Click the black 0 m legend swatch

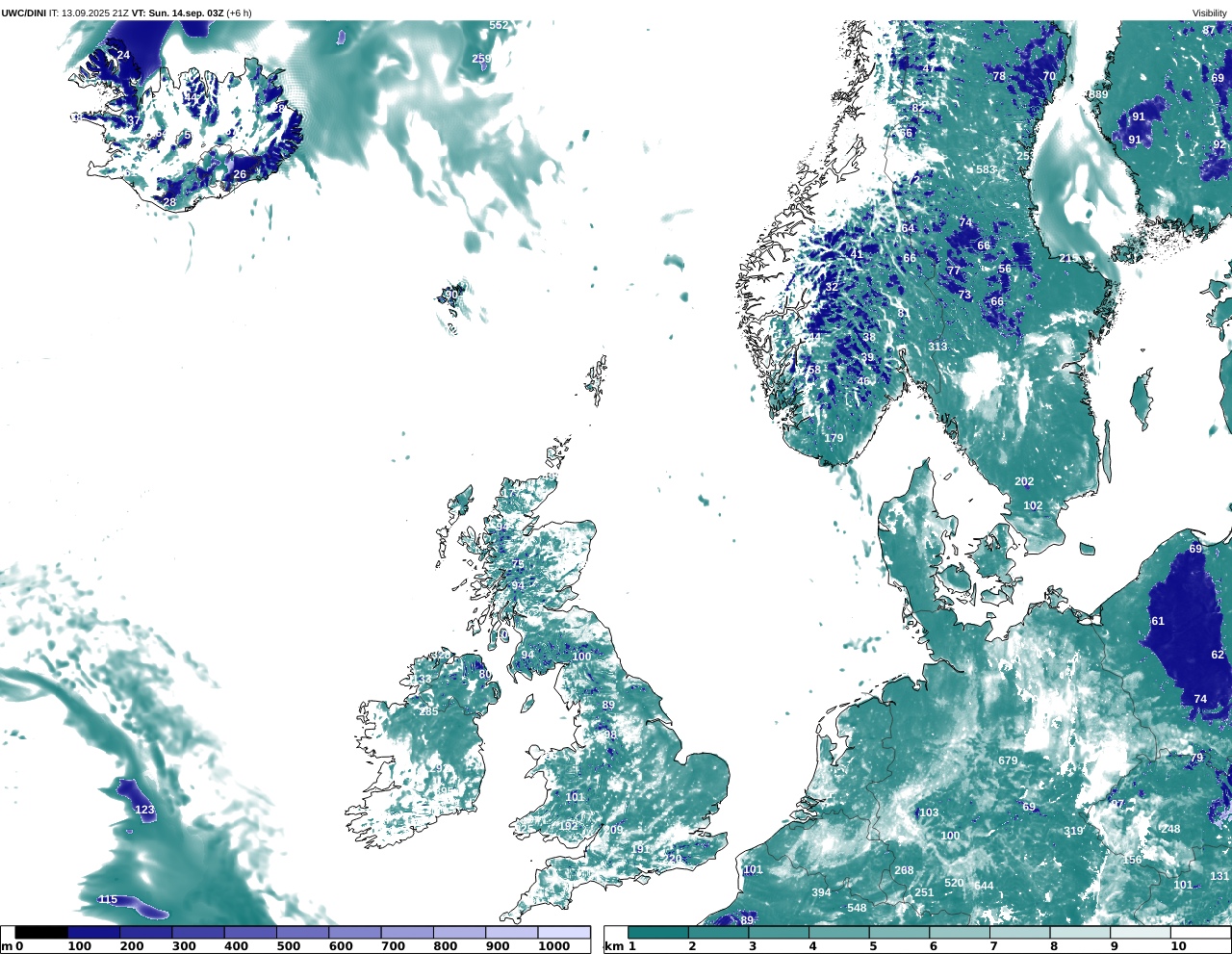tap(41, 932)
